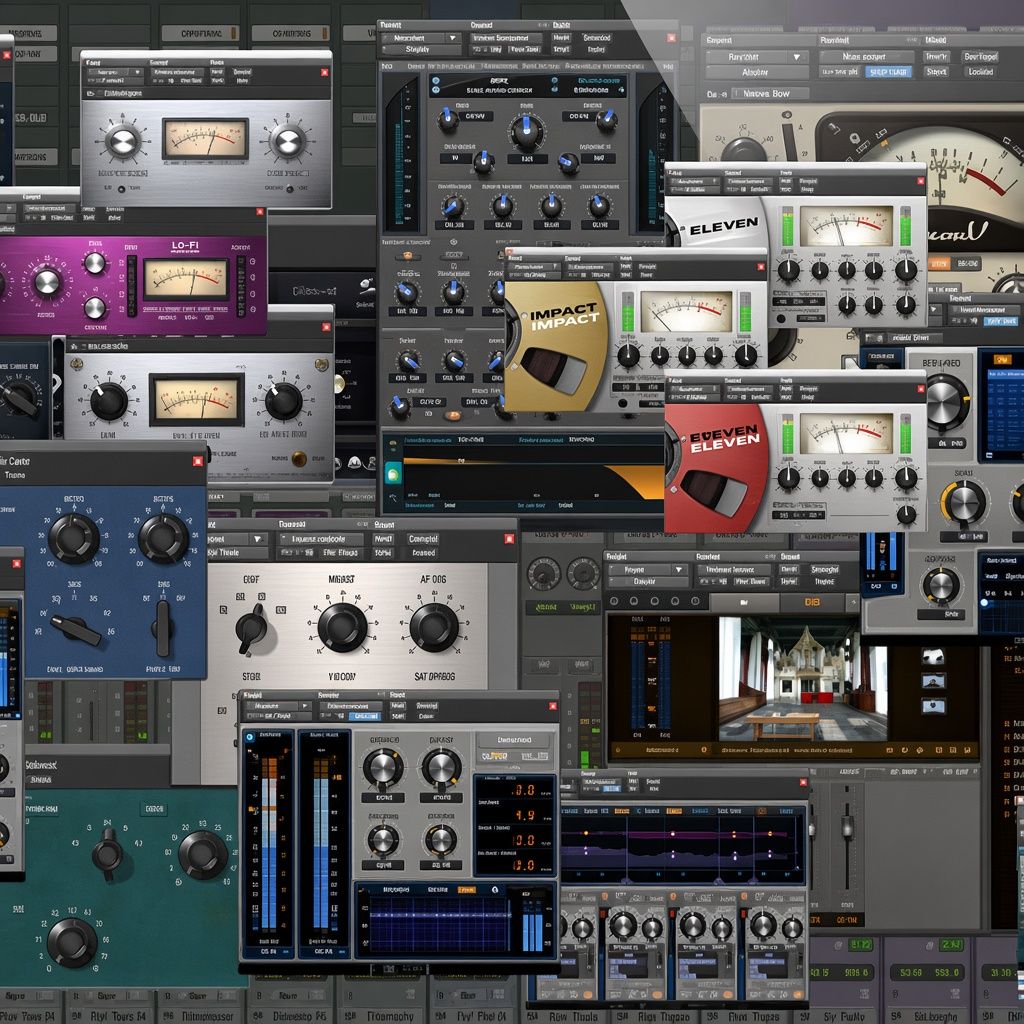Open preset dropdown arrow in dark center plugin header

(x=452, y=38)
